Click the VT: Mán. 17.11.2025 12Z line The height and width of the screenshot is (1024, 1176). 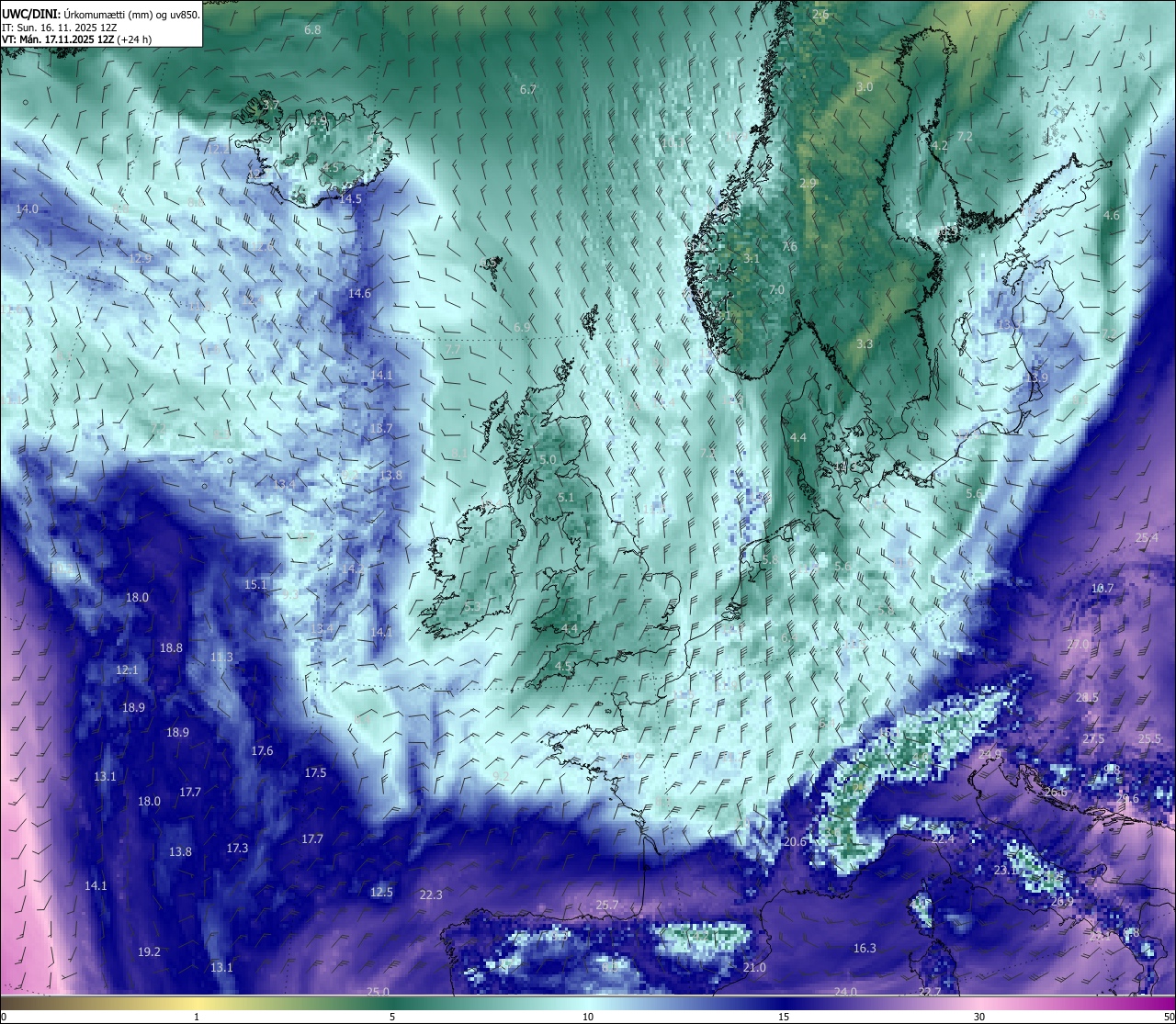click(x=77, y=39)
